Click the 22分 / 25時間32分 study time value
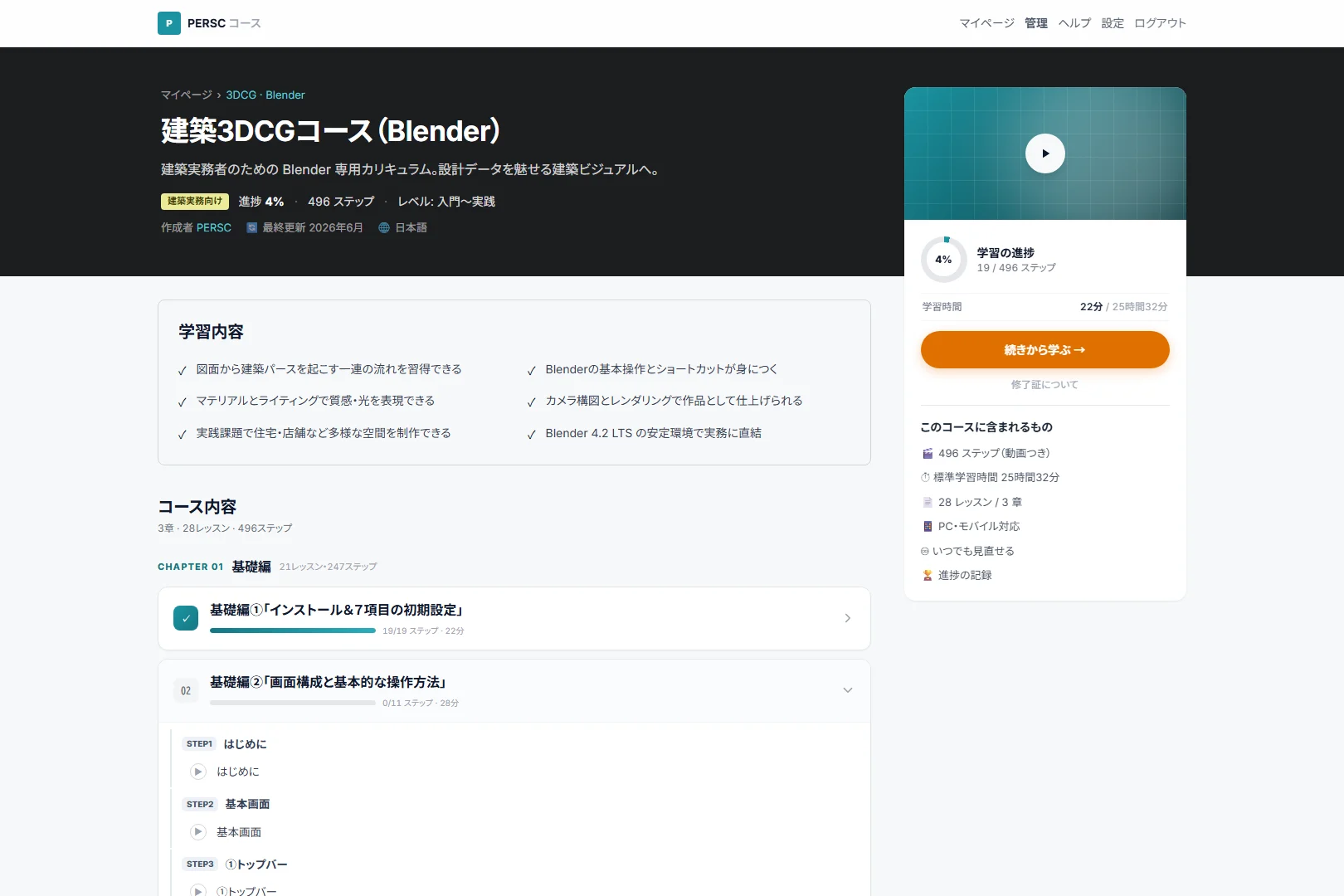The height and width of the screenshot is (896, 1344). pos(1123,307)
